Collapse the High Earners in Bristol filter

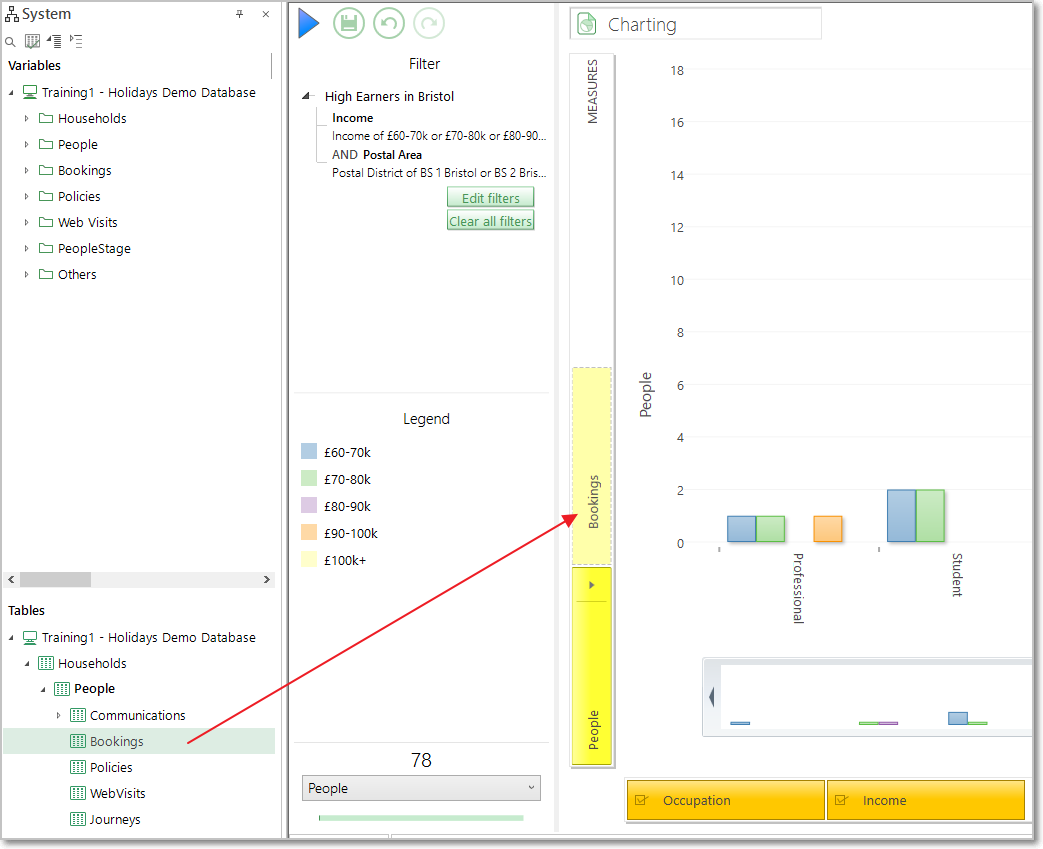(x=306, y=96)
